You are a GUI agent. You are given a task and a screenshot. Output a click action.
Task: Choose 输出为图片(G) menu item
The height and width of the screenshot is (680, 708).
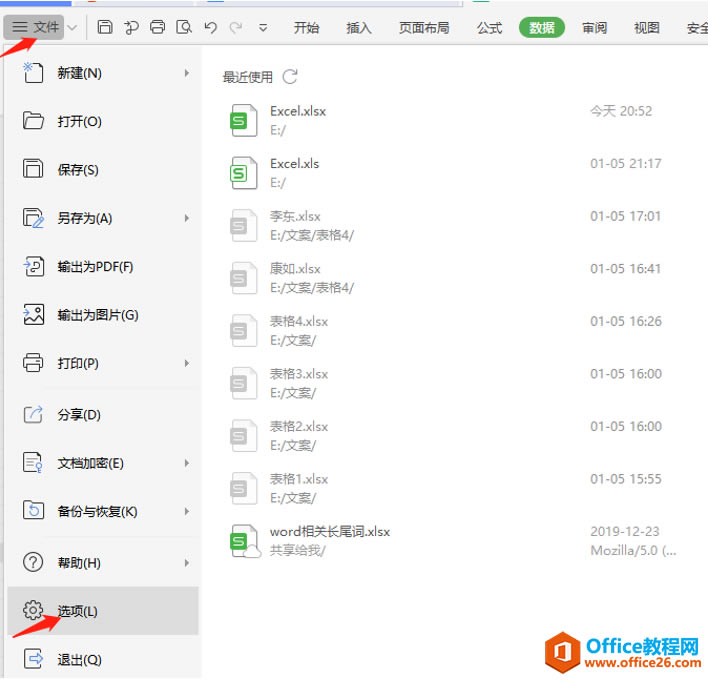click(103, 315)
